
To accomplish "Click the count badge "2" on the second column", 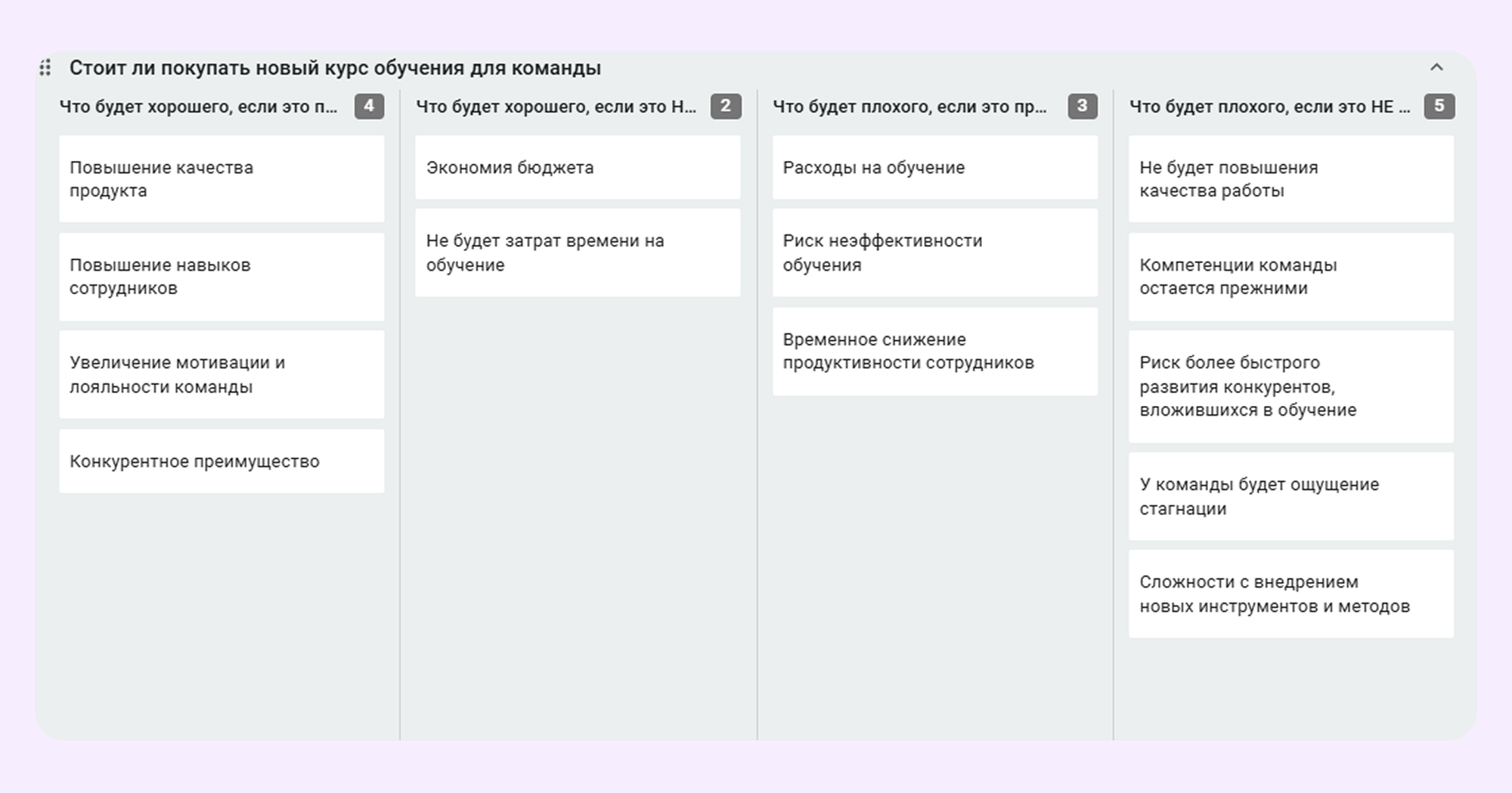I will (725, 107).
